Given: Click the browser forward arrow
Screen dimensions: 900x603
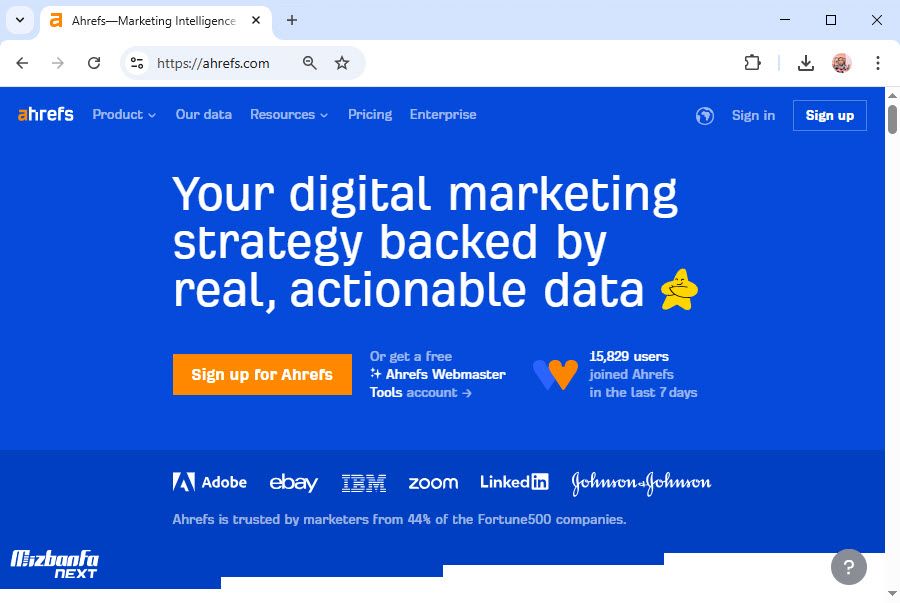Looking at the screenshot, I should pos(57,63).
